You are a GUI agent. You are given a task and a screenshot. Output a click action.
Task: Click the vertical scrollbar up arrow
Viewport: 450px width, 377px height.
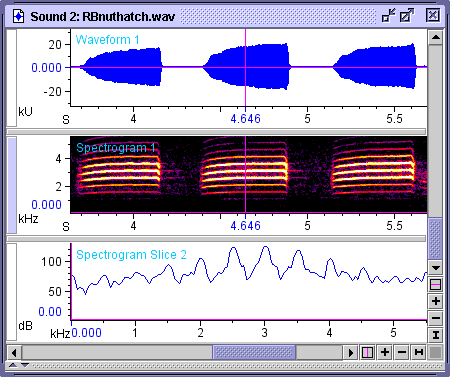pos(435,37)
